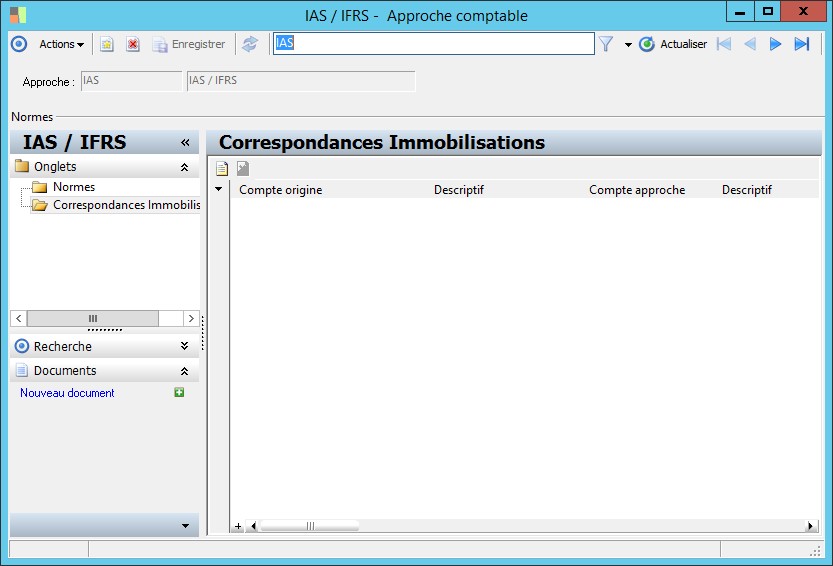The image size is (833, 566).
Task: Click the new row document icon in grid toolbar
Action: 222,168
